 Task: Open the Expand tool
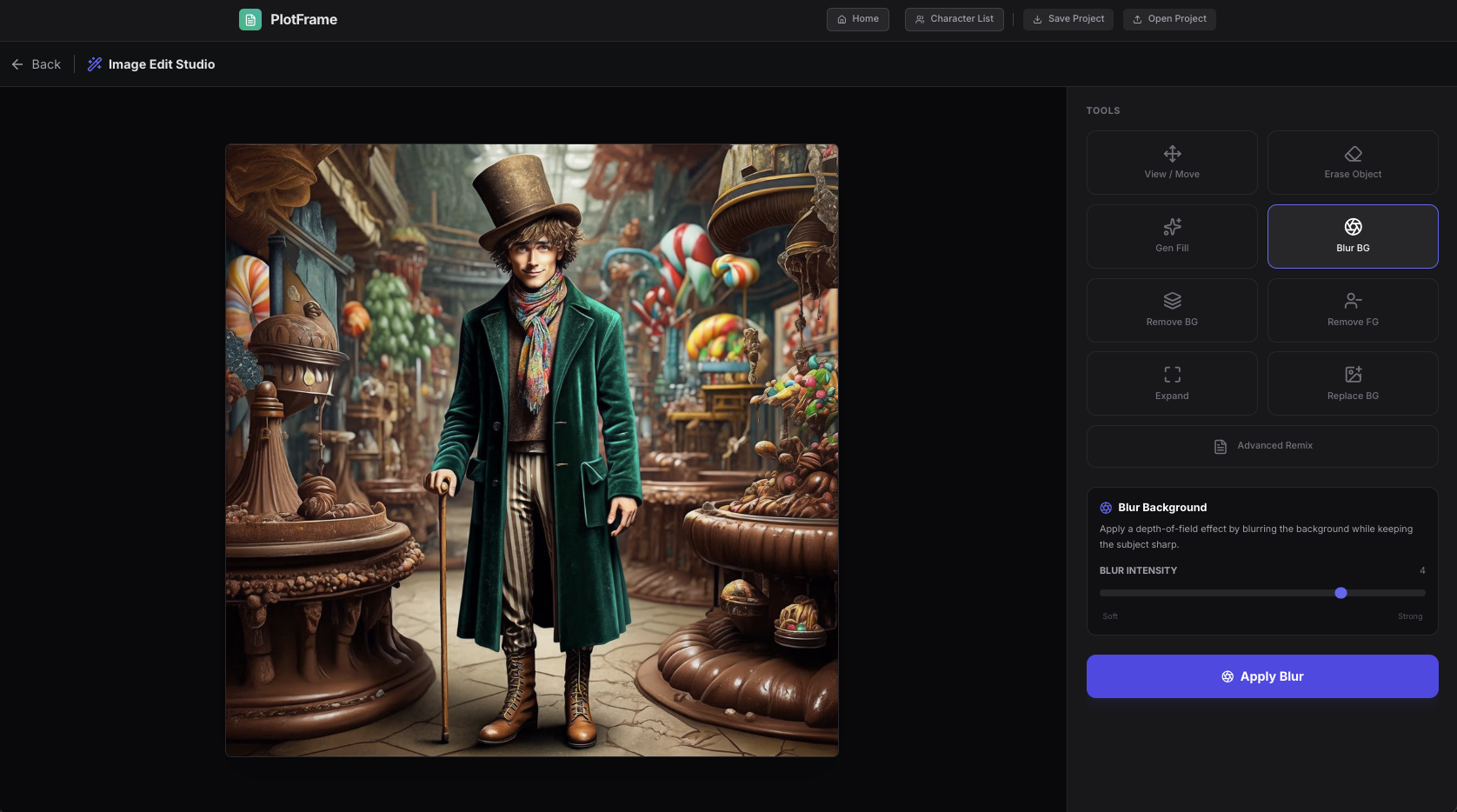[x=1172, y=383]
